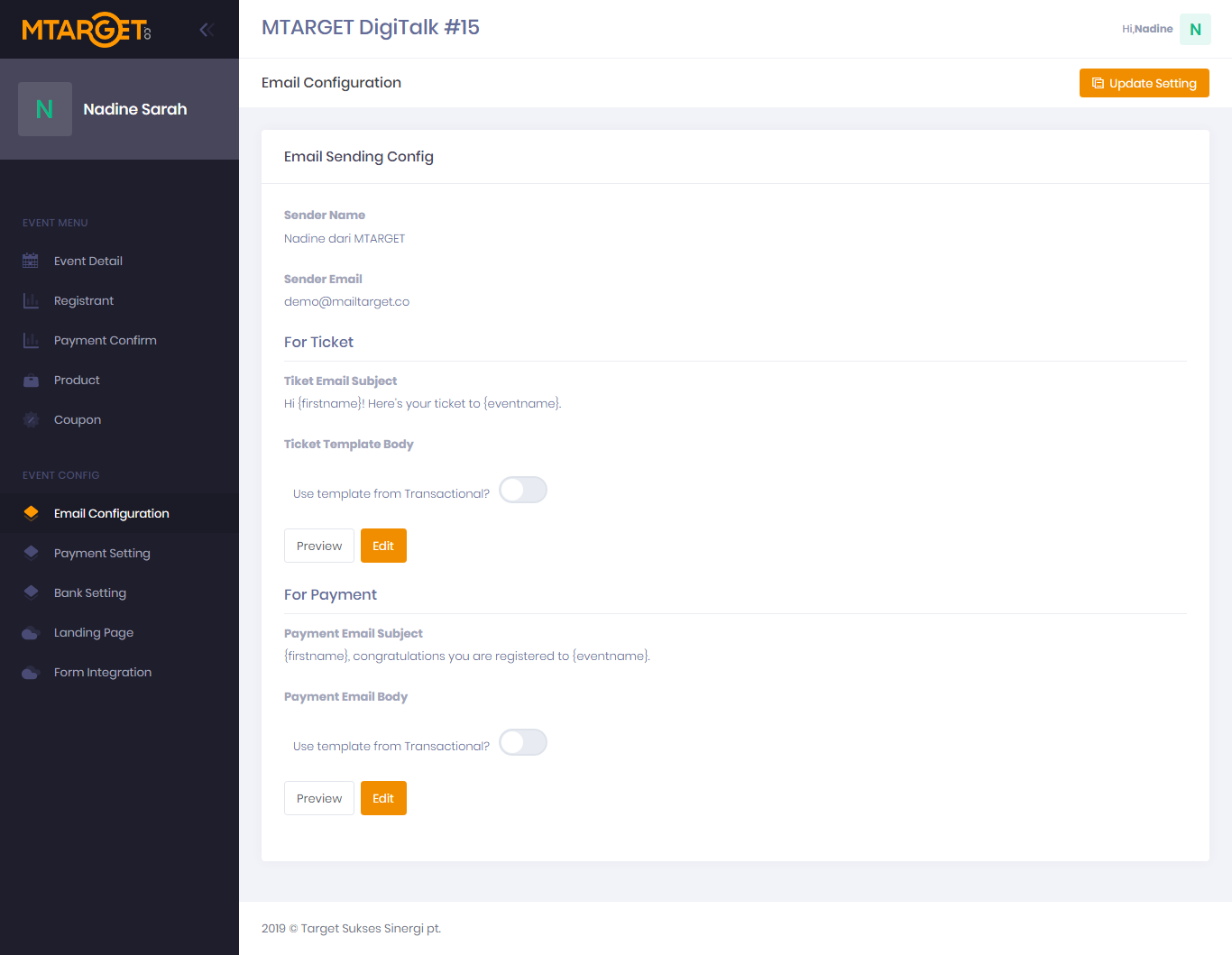Viewport: 1232px width, 955px height.
Task: Open Form Integration config
Action: [x=119, y=672]
